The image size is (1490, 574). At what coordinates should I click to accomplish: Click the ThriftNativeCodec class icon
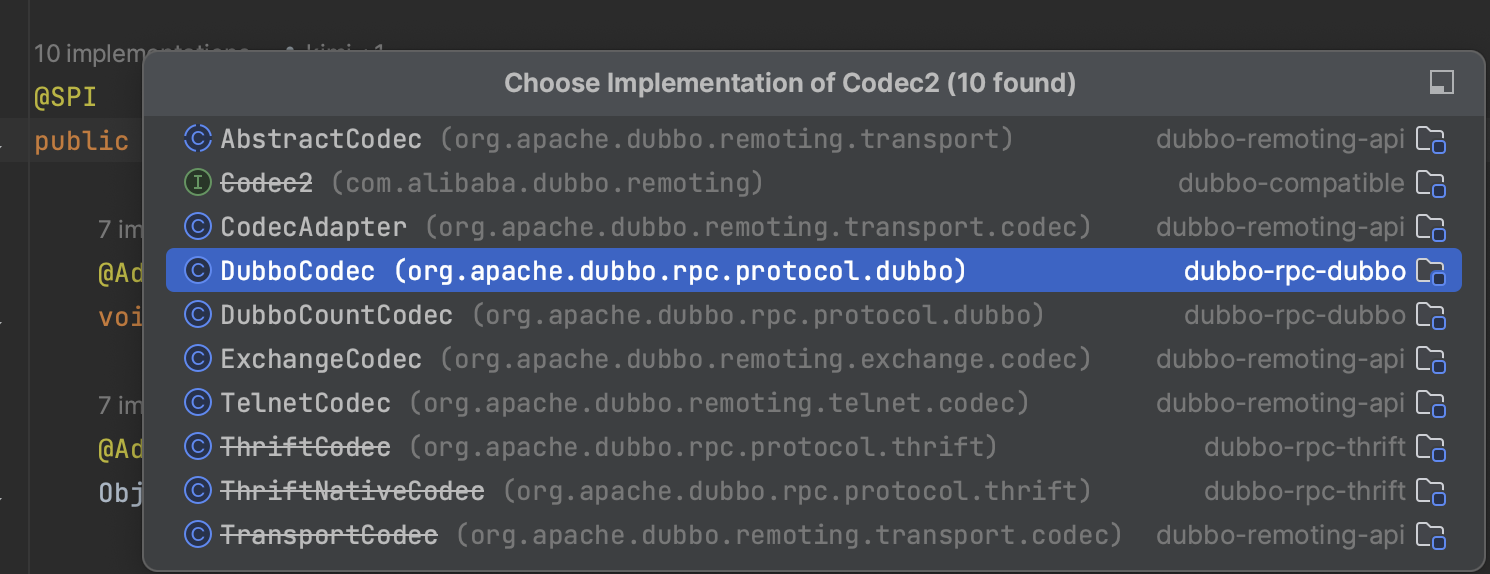tap(198, 491)
